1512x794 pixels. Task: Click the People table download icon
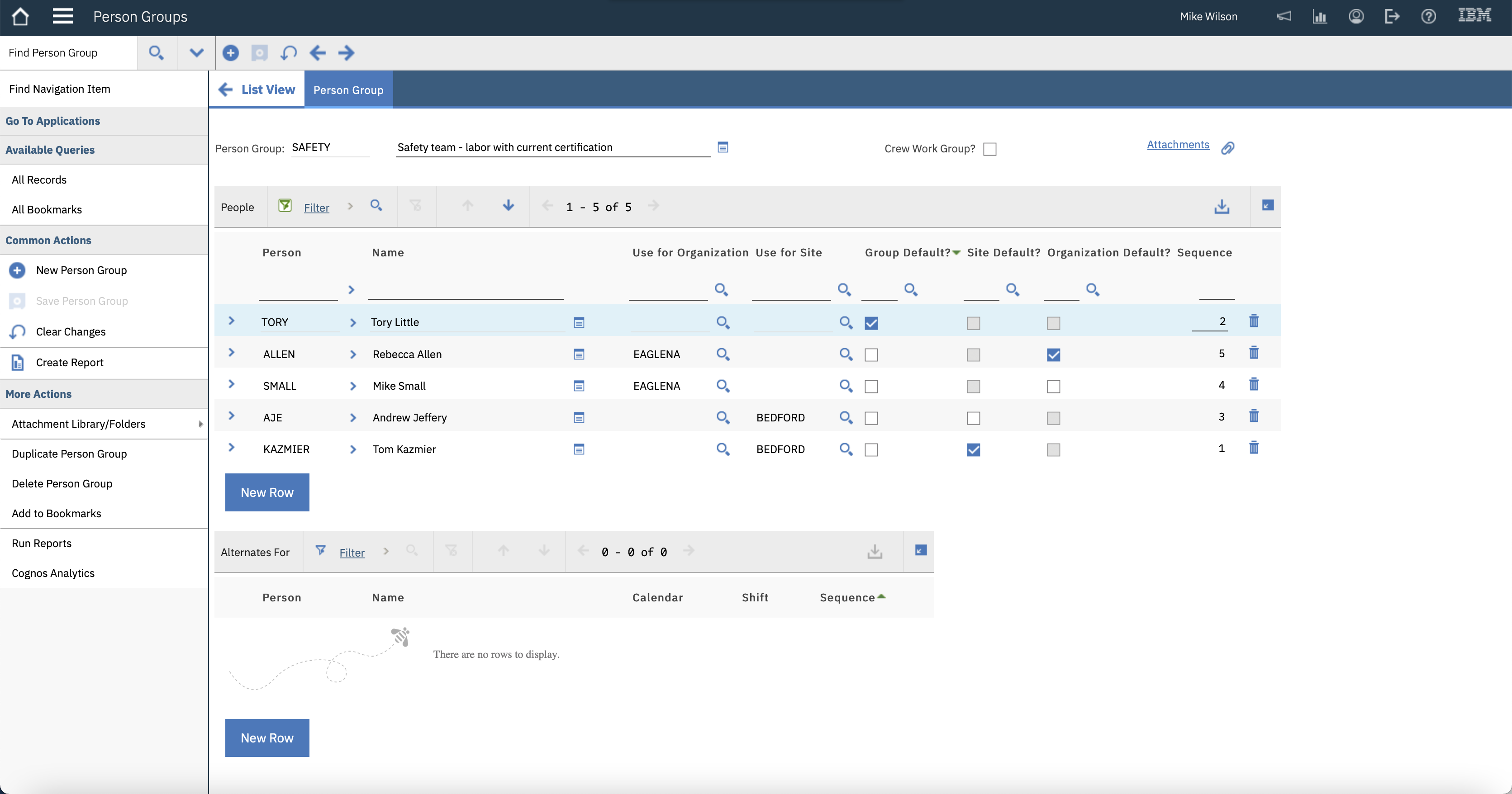click(1222, 207)
